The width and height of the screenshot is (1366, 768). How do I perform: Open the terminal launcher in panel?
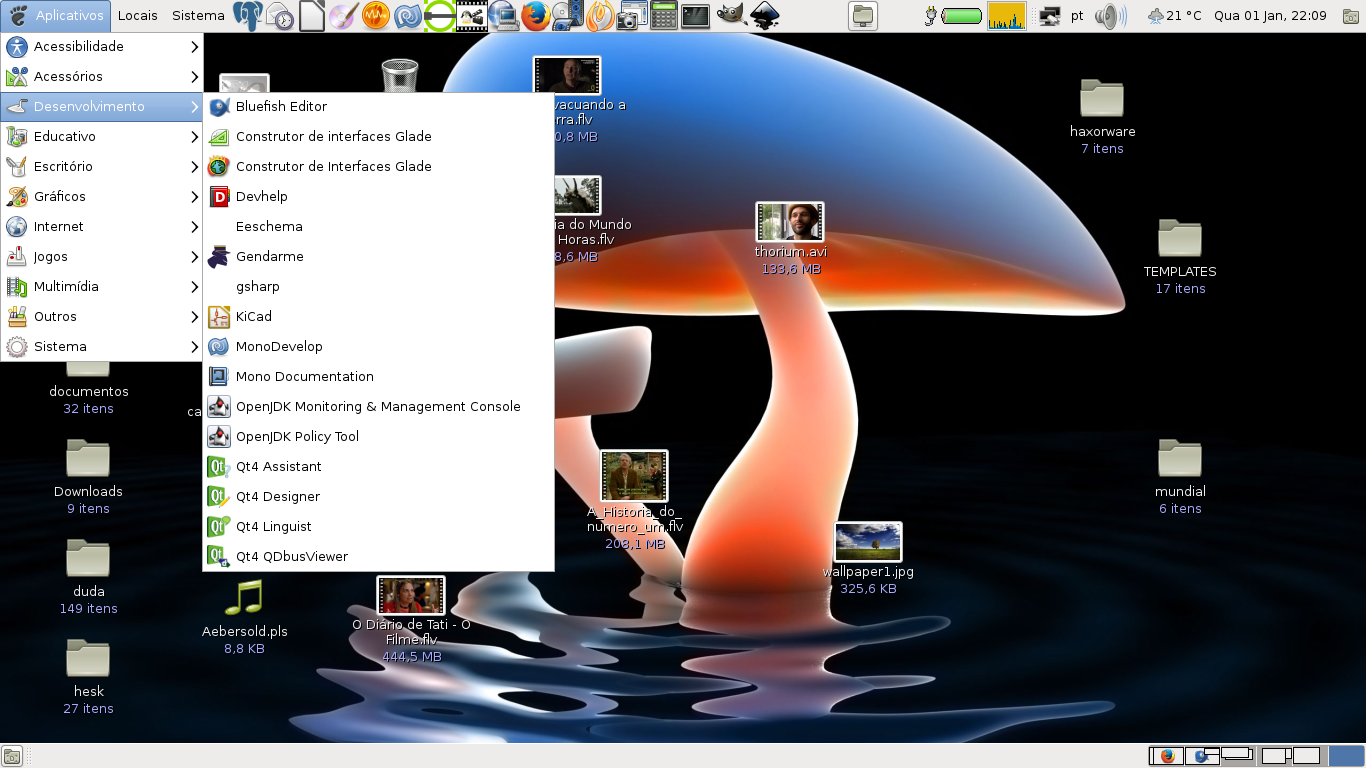click(x=695, y=16)
